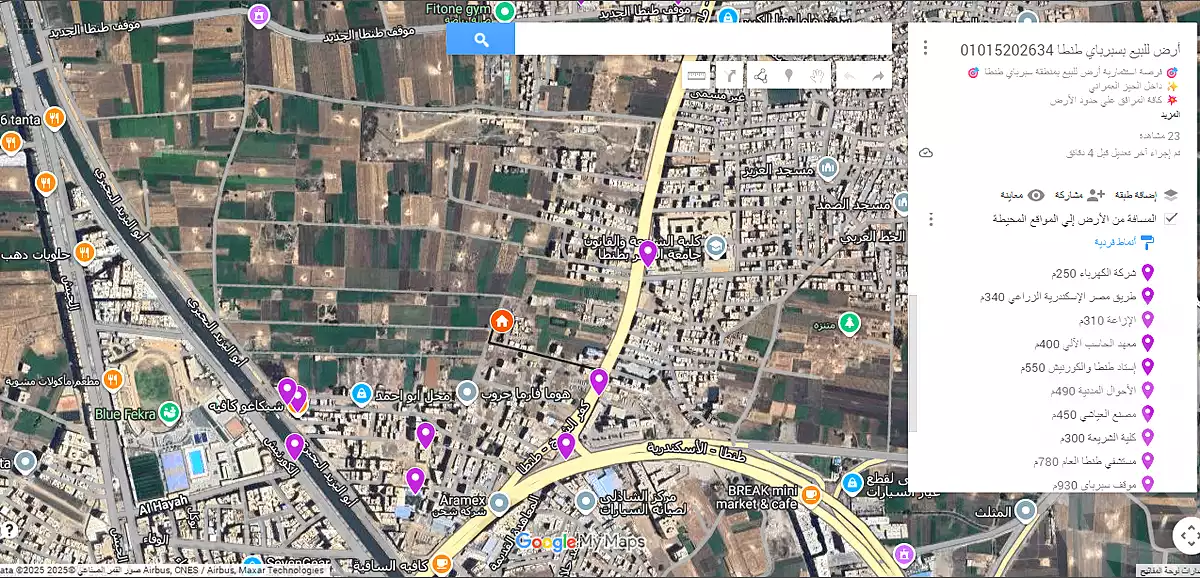
Task: Select the measure distances ruler tool
Action: click(698, 75)
